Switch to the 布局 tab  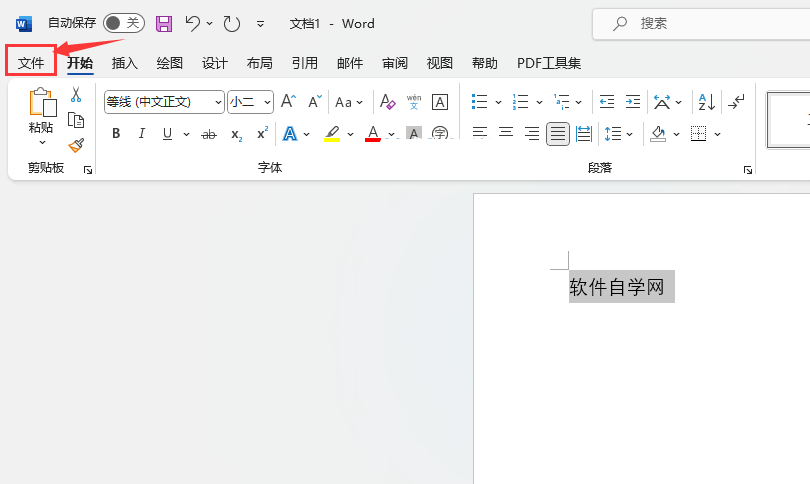click(259, 63)
